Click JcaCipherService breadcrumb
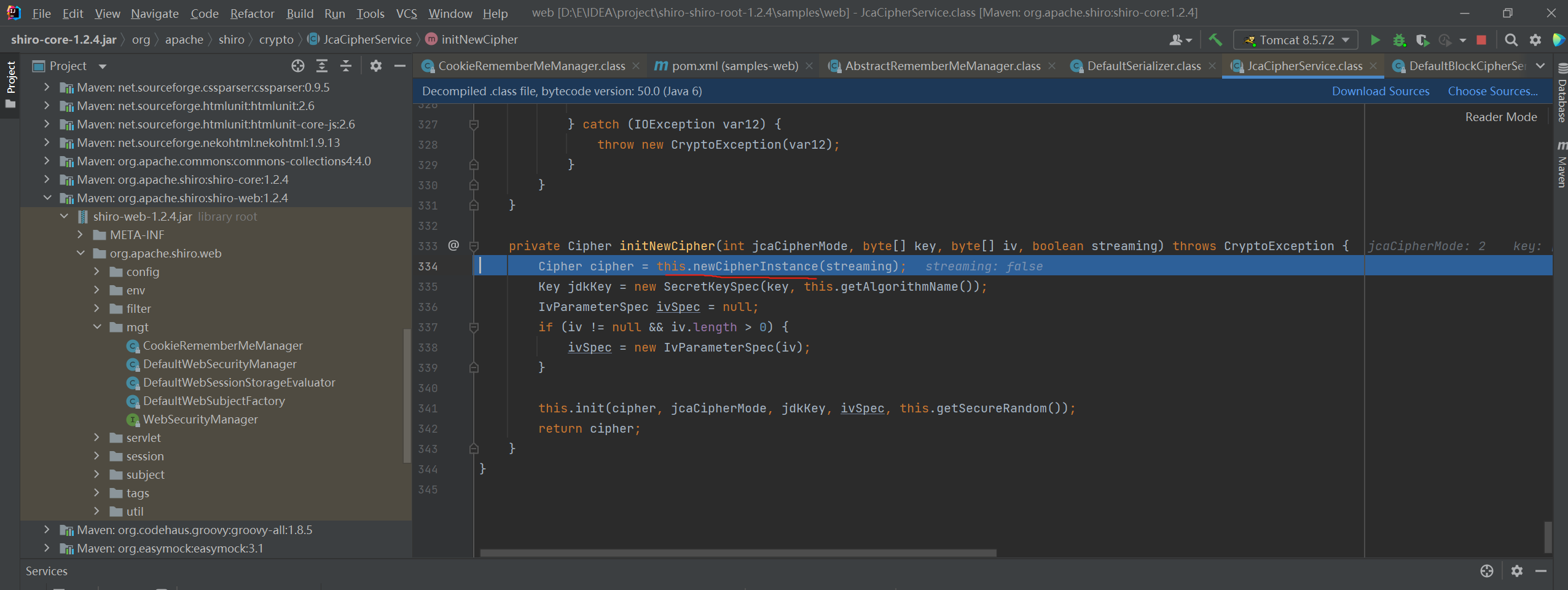 [360, 39]
